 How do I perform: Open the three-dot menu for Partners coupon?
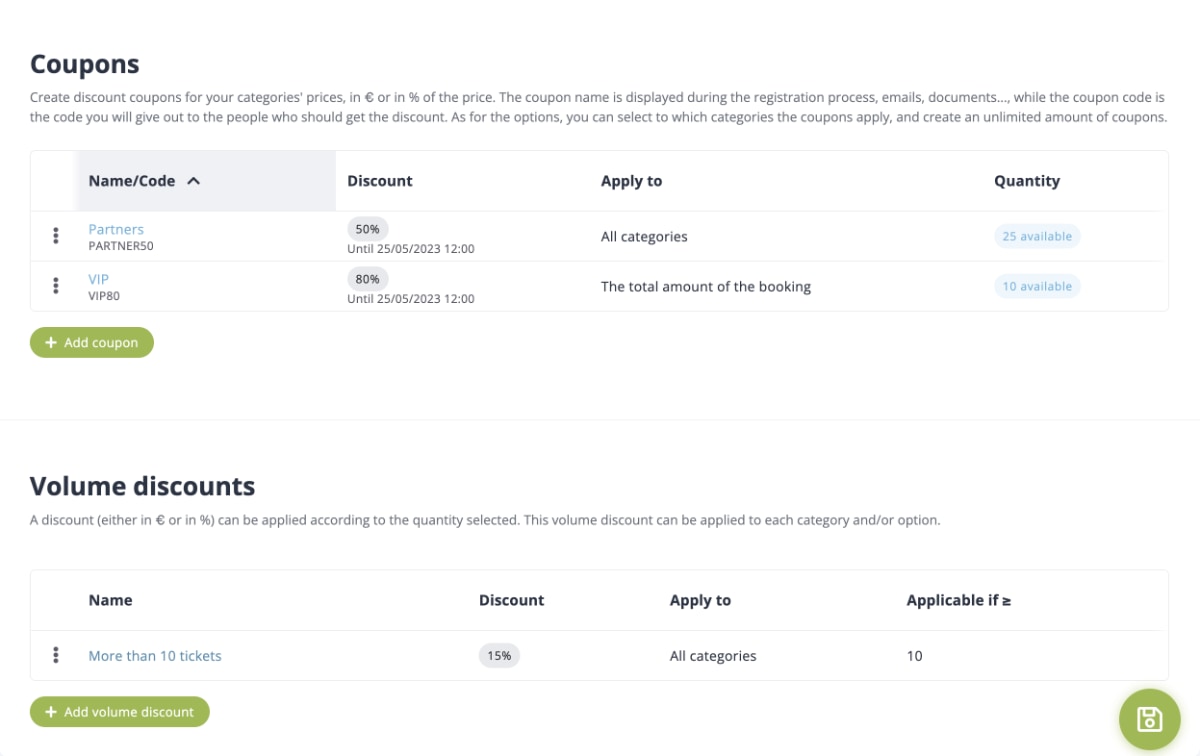click(x=56, y=236)
